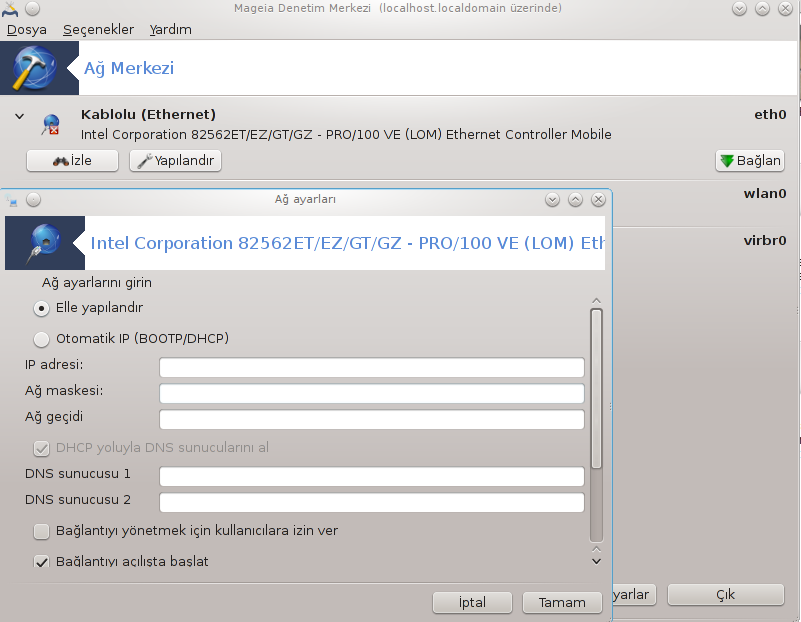Screen dimensions: 801x622
Task: Click the disconnected Ethernet adapter icon
Action: tap(51, 125)
